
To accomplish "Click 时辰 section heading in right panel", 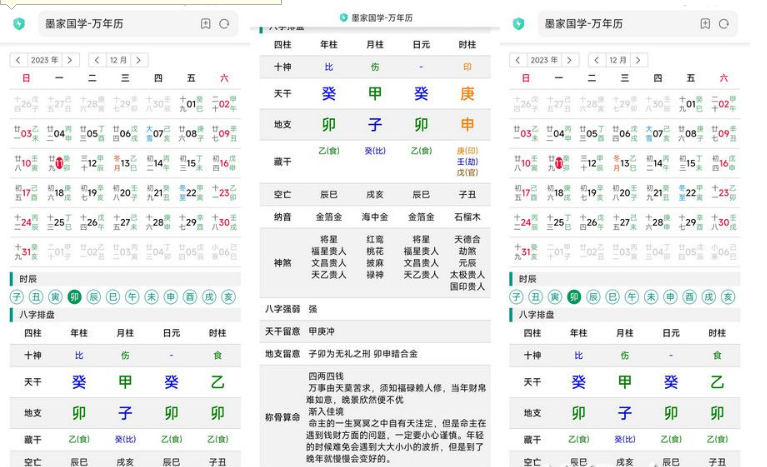I will 527,280.
